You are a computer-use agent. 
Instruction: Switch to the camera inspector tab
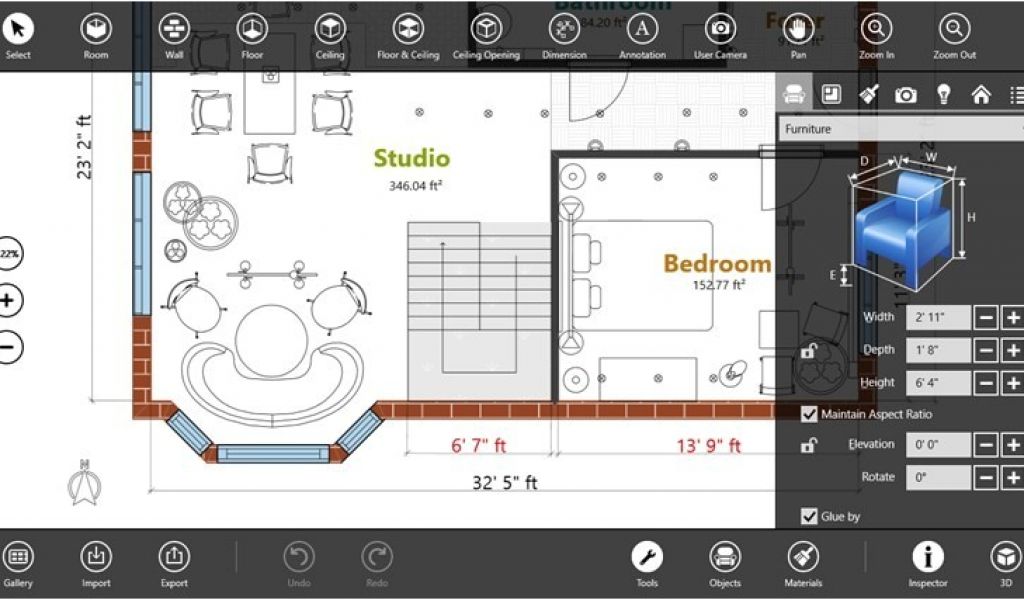coord(906,95)
